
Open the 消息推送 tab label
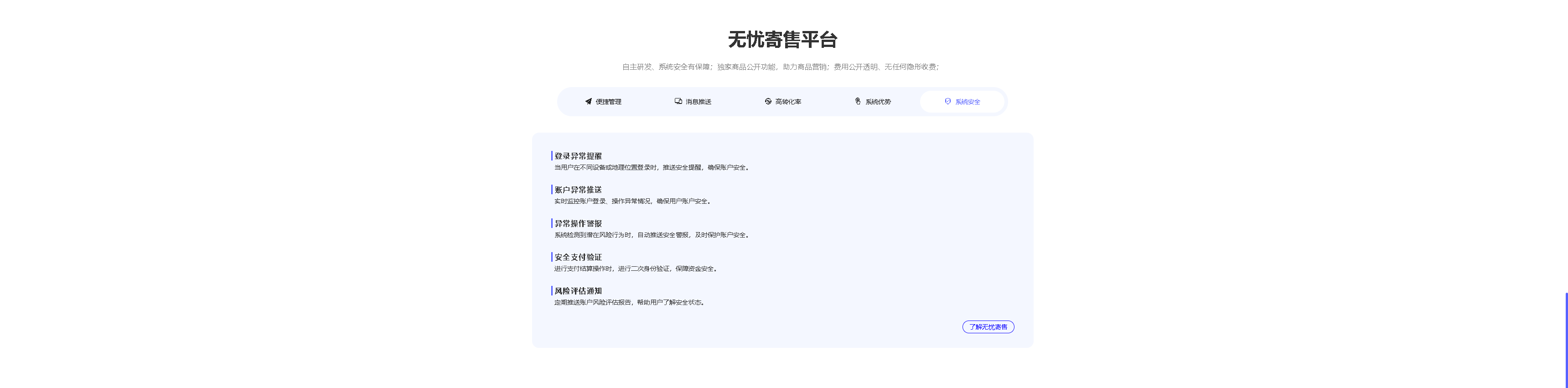tap(698, 102)
